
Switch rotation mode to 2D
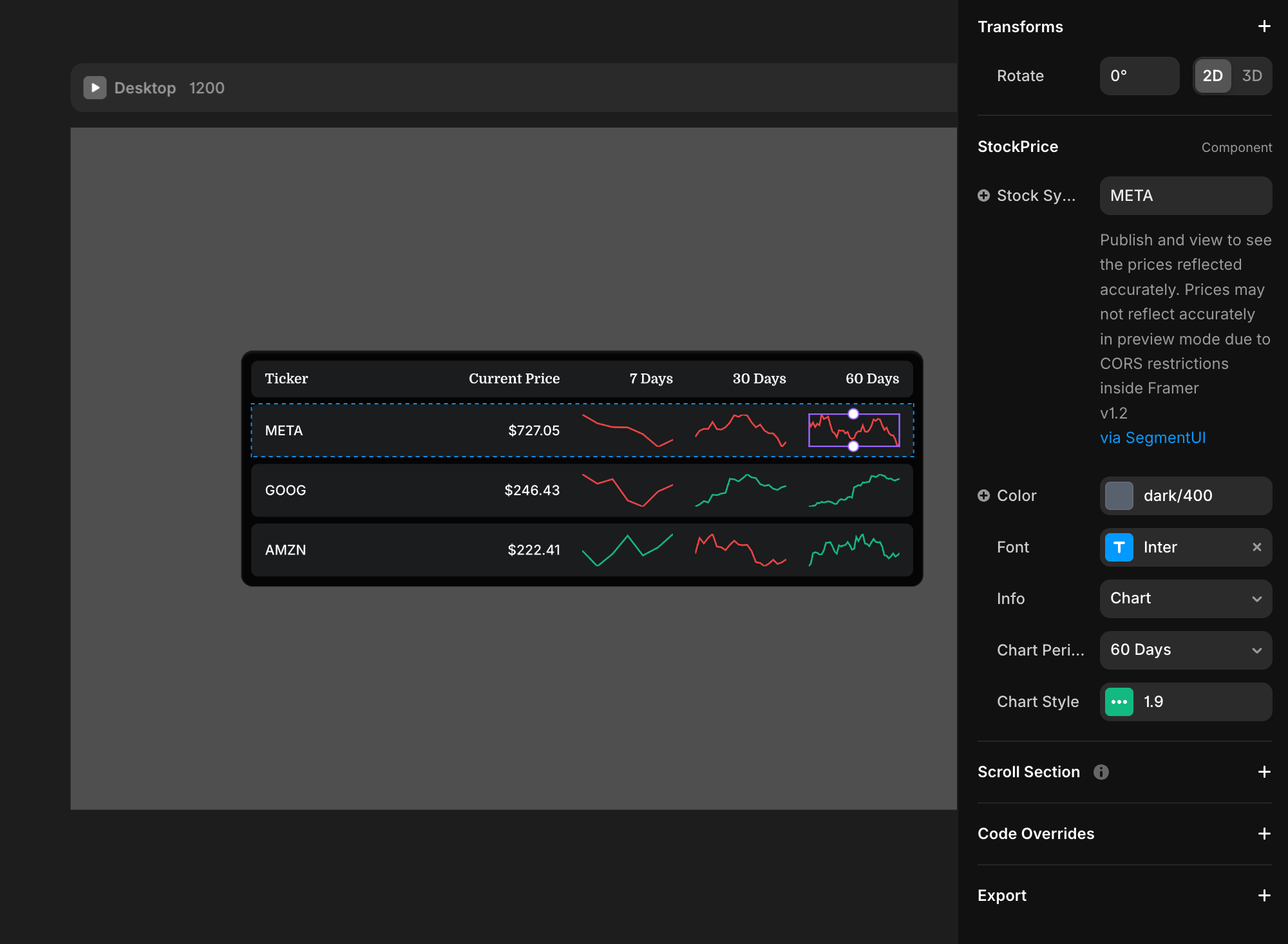(x=1212, y=76)
